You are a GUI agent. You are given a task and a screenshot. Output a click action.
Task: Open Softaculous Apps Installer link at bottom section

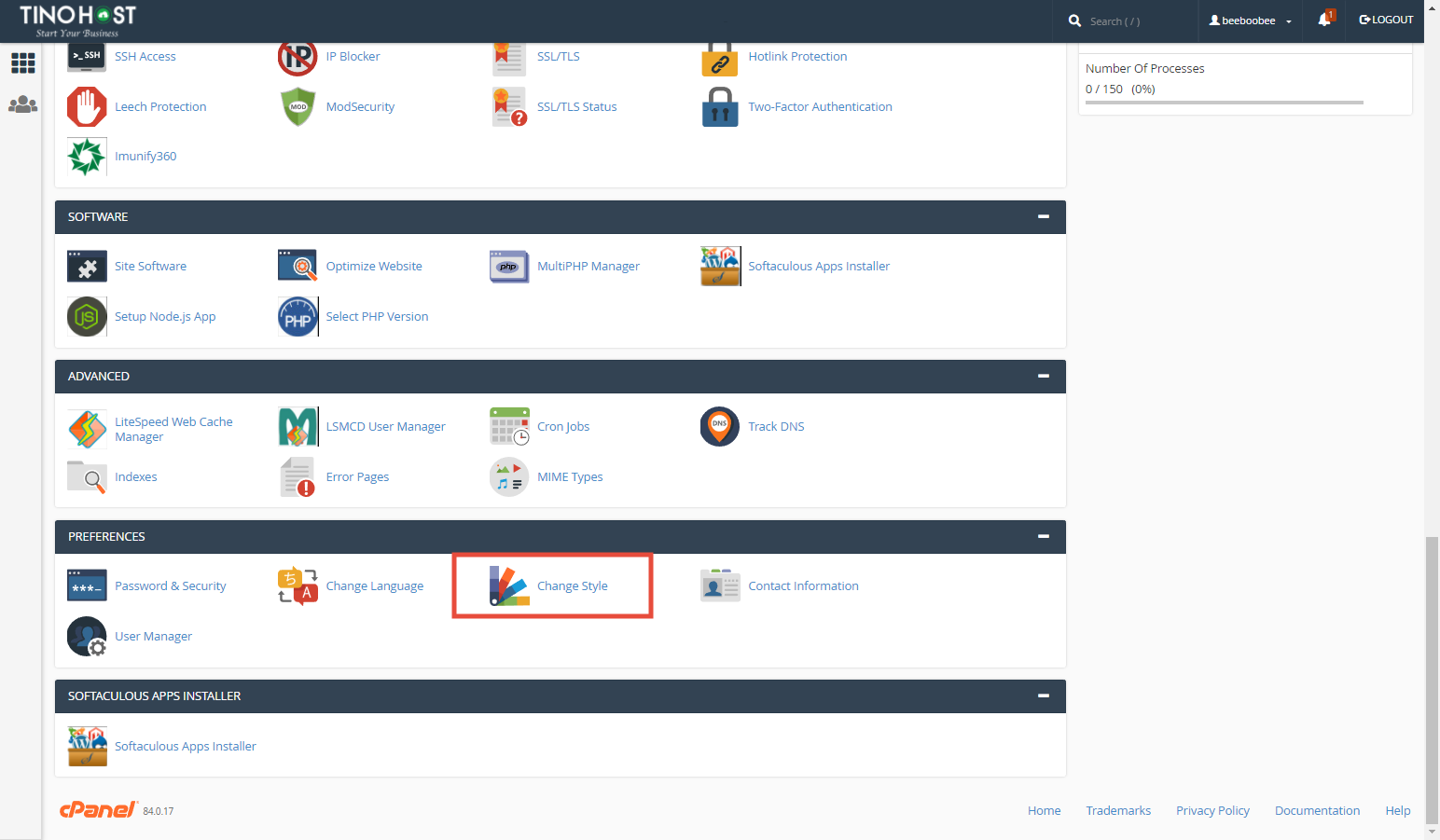point(186,747)
